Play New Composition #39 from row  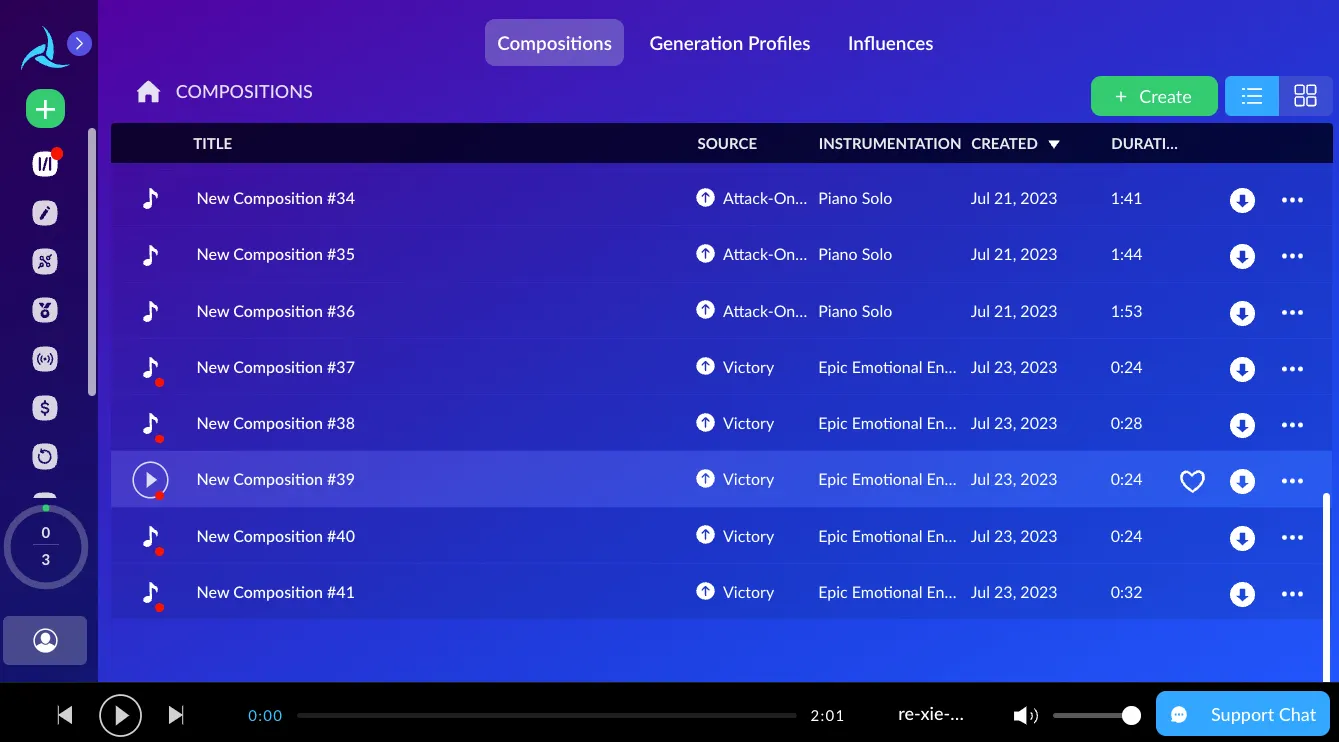pyautogui.click(x=150, y=480)
